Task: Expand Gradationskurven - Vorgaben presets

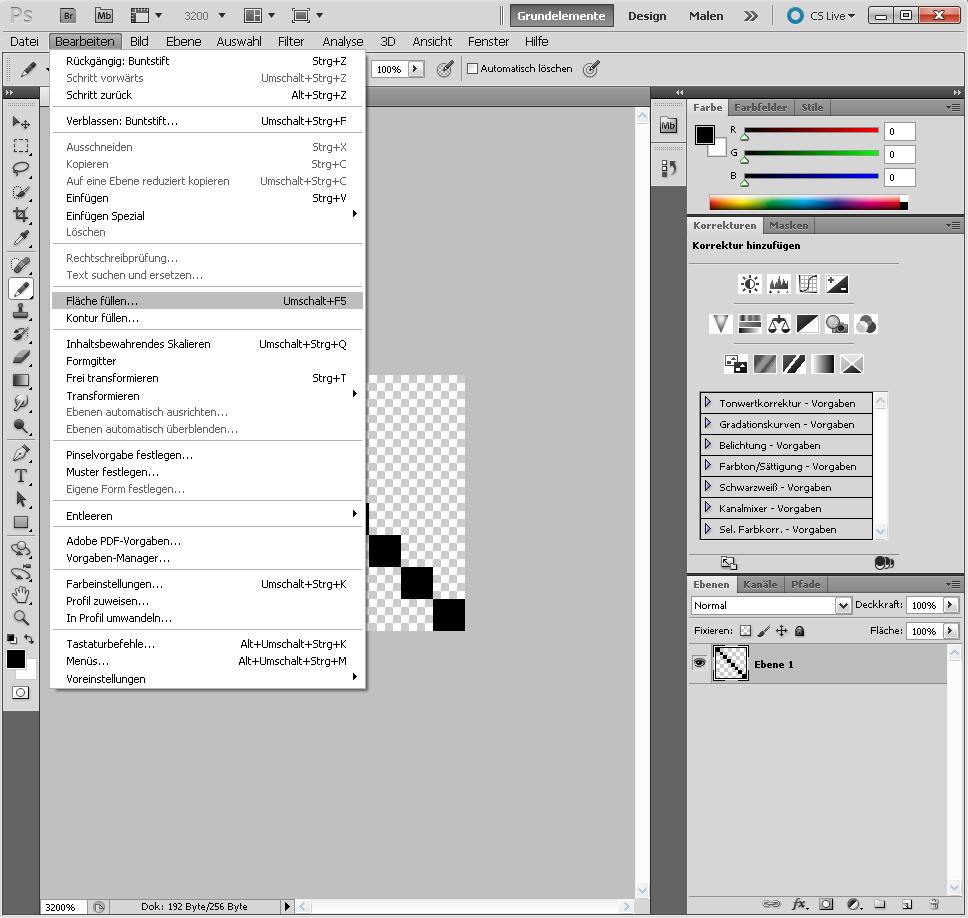Action: [x=708, y=424]
